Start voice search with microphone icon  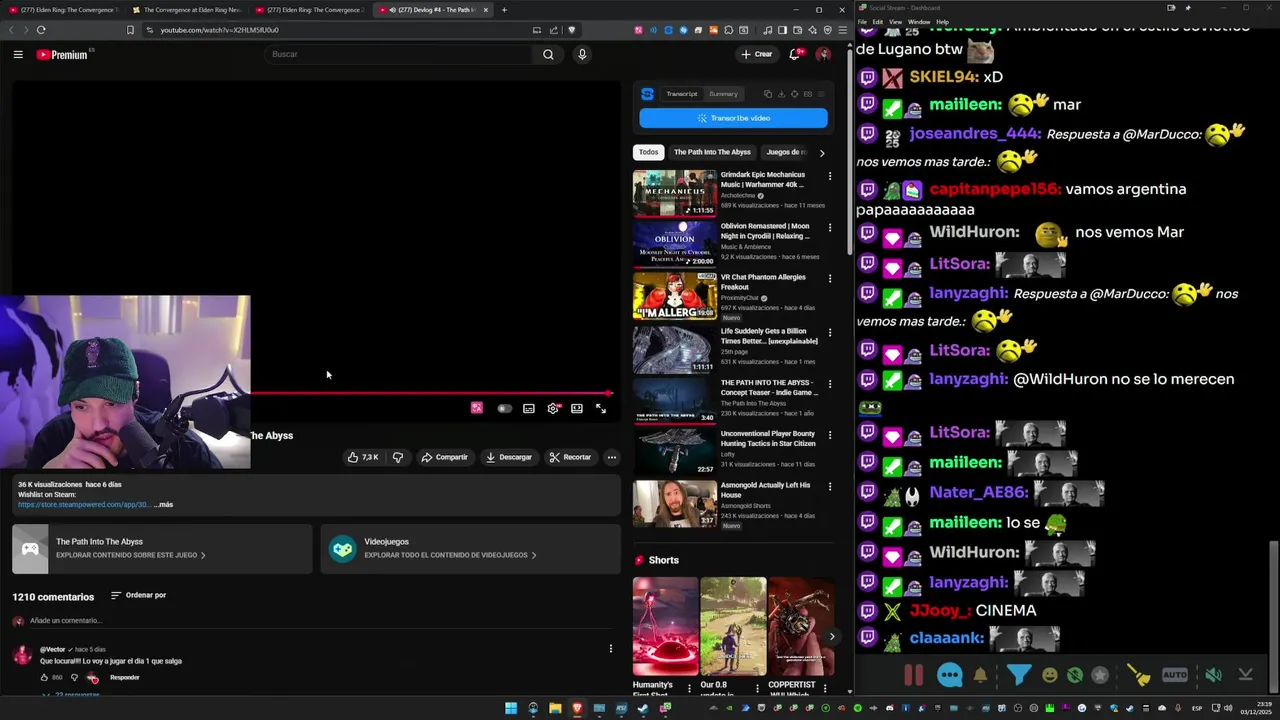pos(582,54)
